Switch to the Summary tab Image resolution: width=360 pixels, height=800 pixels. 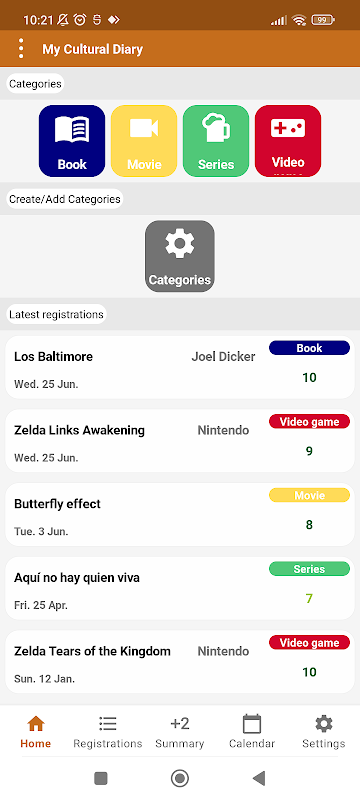(179, 732)
